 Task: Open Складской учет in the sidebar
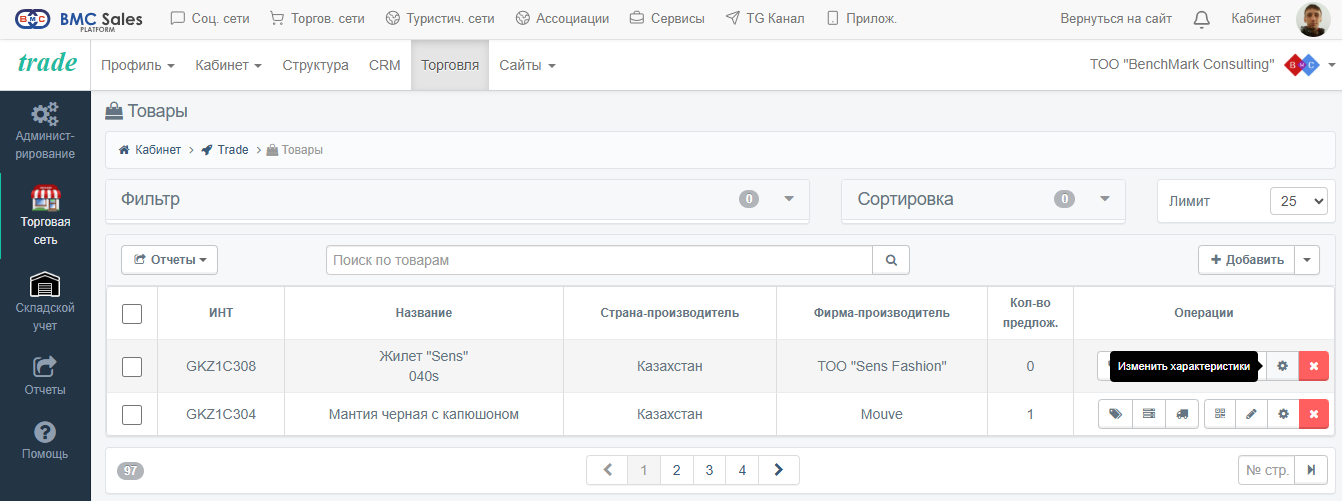pyautogui.click(x=45, y=300)
